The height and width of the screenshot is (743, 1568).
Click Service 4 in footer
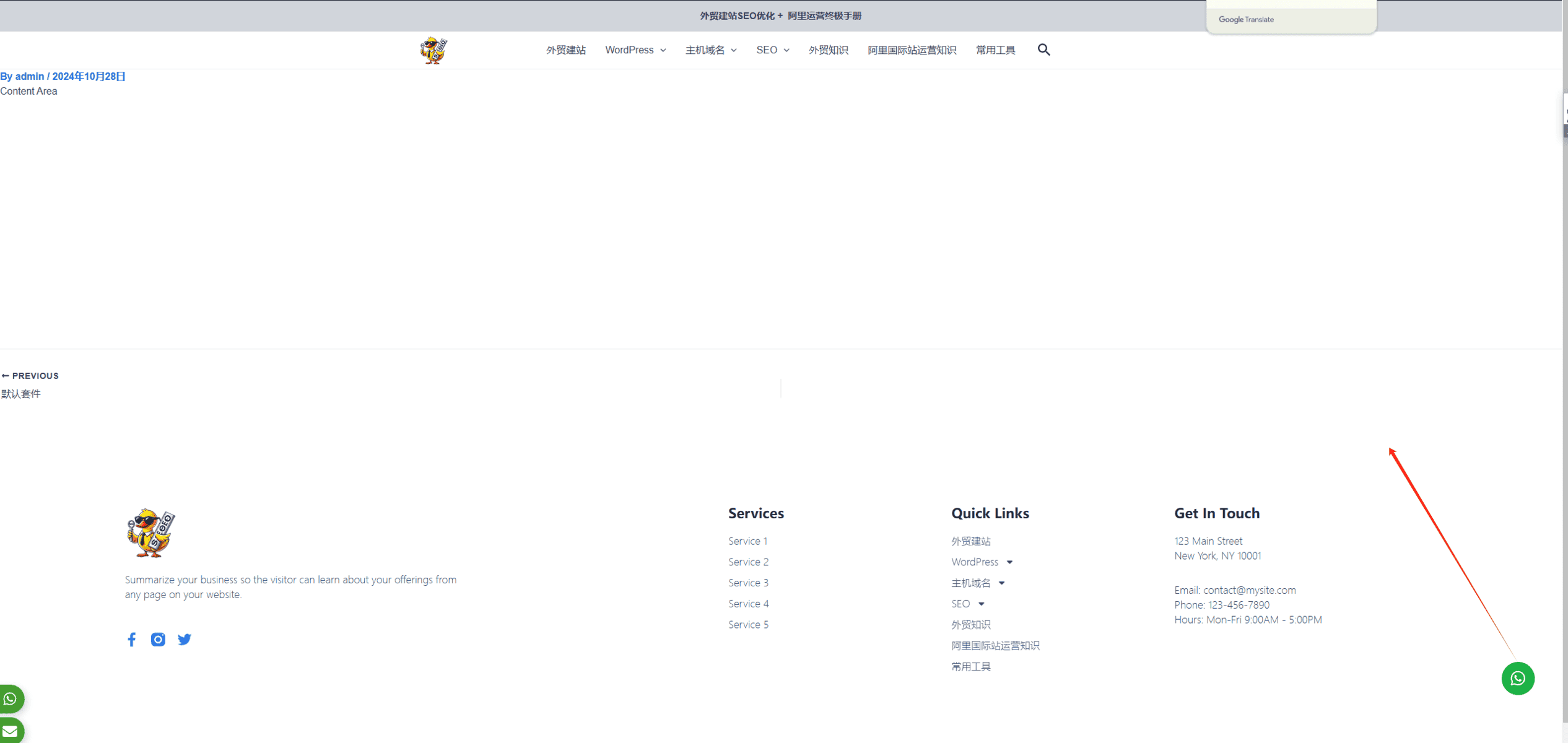pos(748,604)
